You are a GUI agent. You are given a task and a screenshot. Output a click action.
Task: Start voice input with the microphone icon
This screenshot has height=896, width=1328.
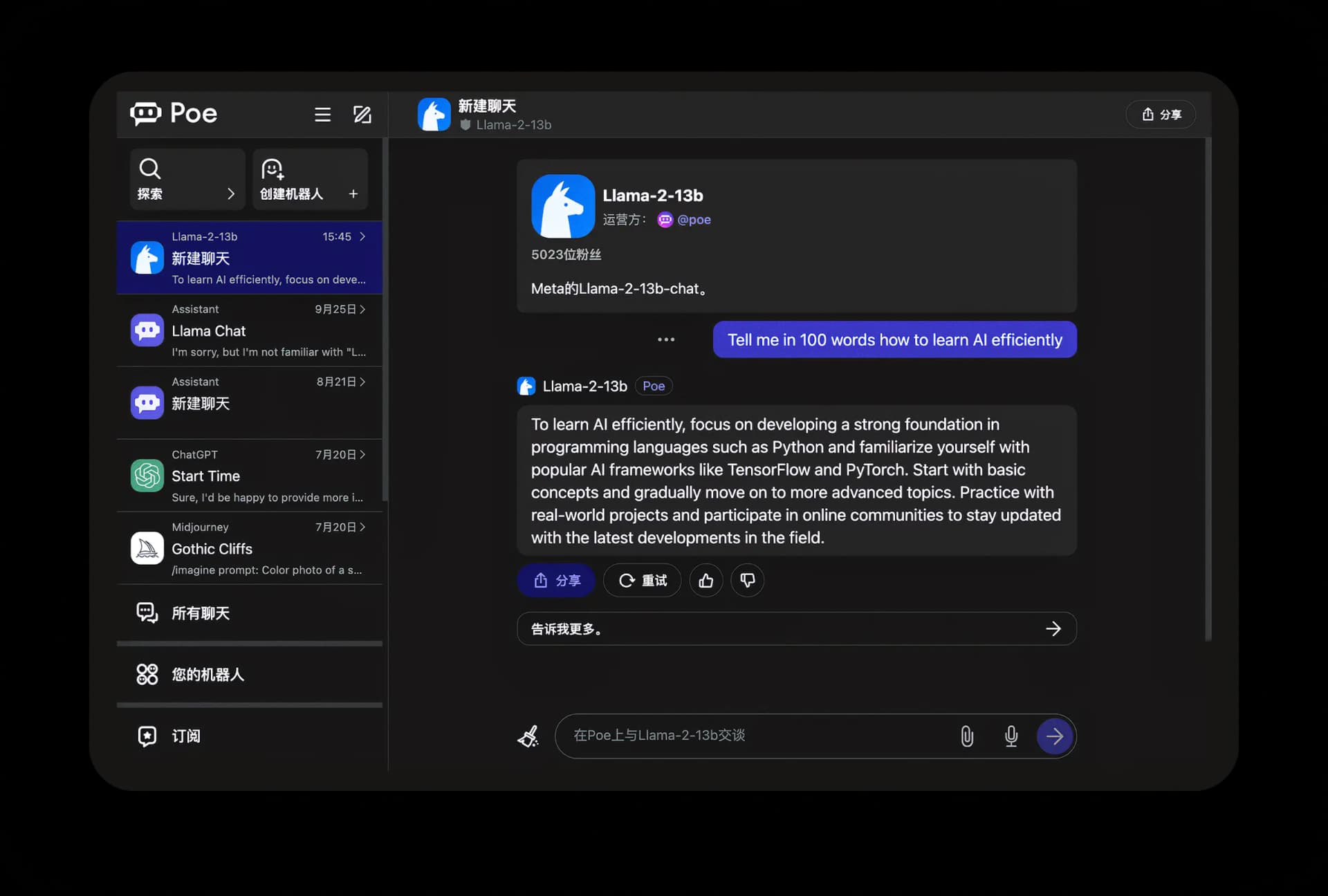1011,736
